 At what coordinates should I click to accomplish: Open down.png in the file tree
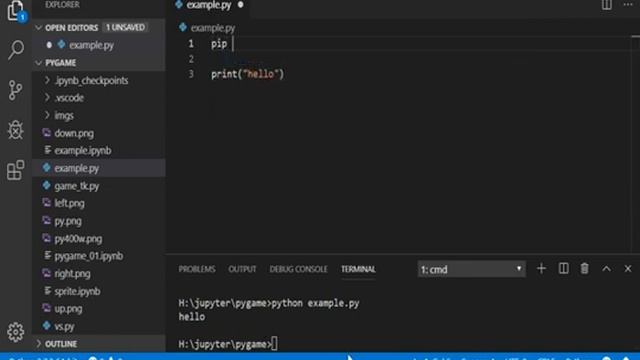tap(74, 133)
